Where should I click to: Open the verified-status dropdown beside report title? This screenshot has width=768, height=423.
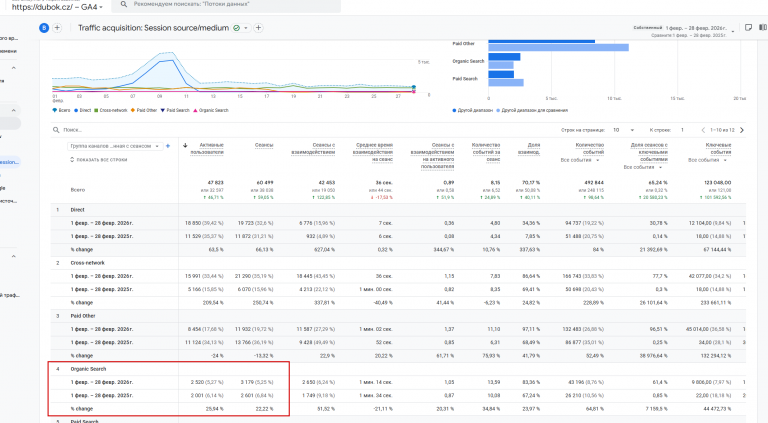point(241,28)
